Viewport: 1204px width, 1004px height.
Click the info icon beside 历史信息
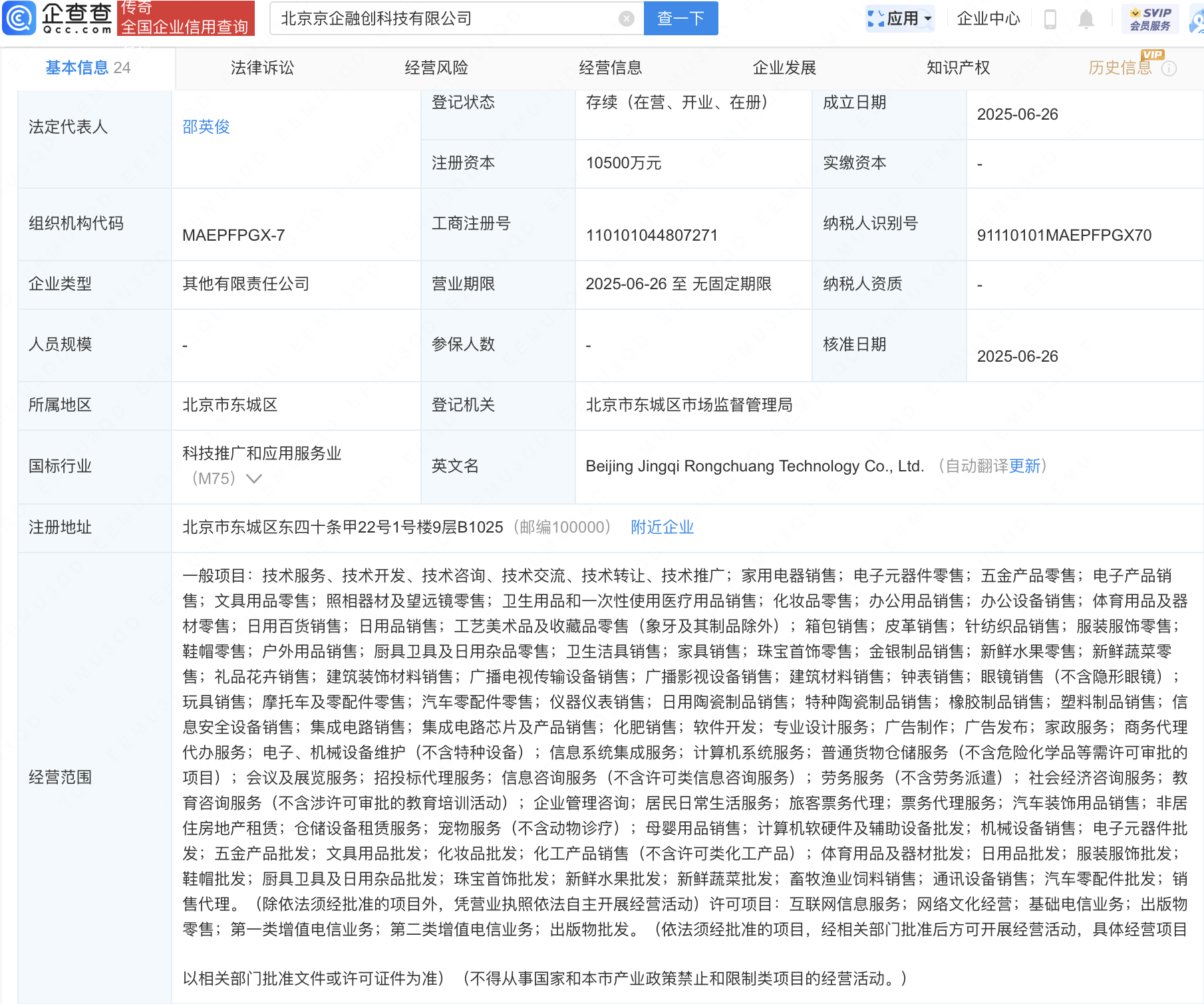pos(1169,68)
